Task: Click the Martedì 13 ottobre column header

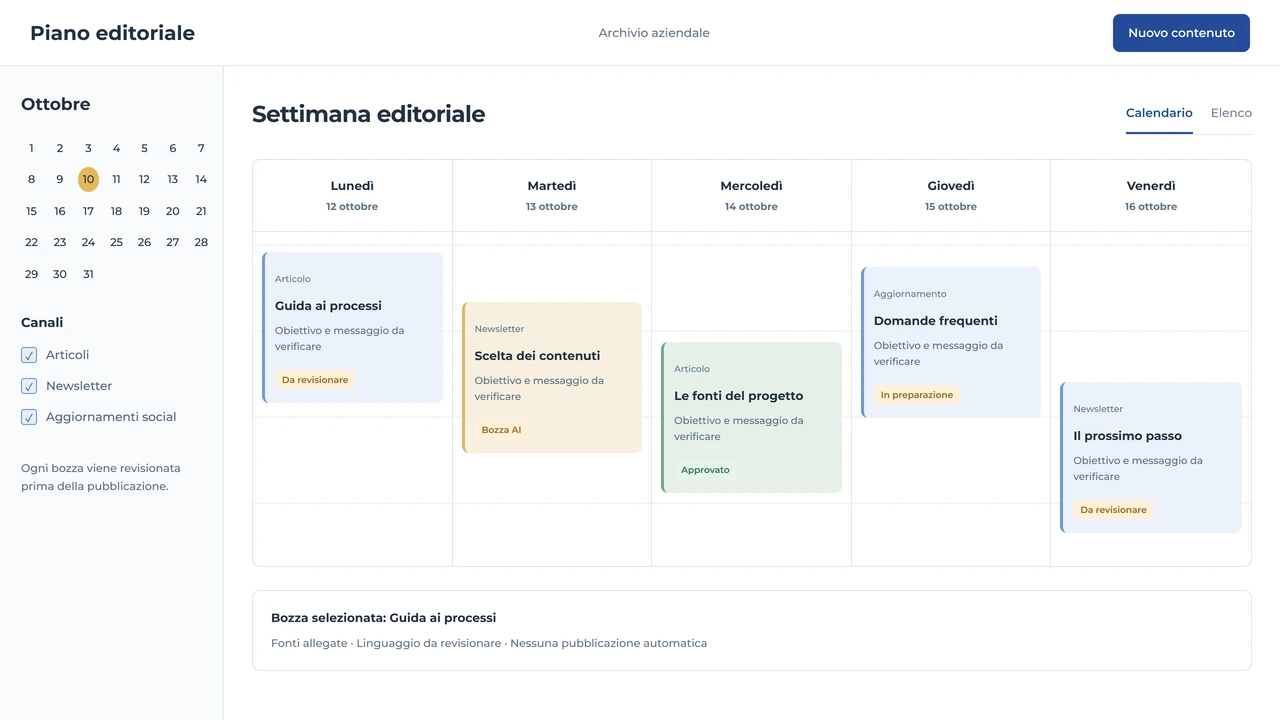Action: 552,196
